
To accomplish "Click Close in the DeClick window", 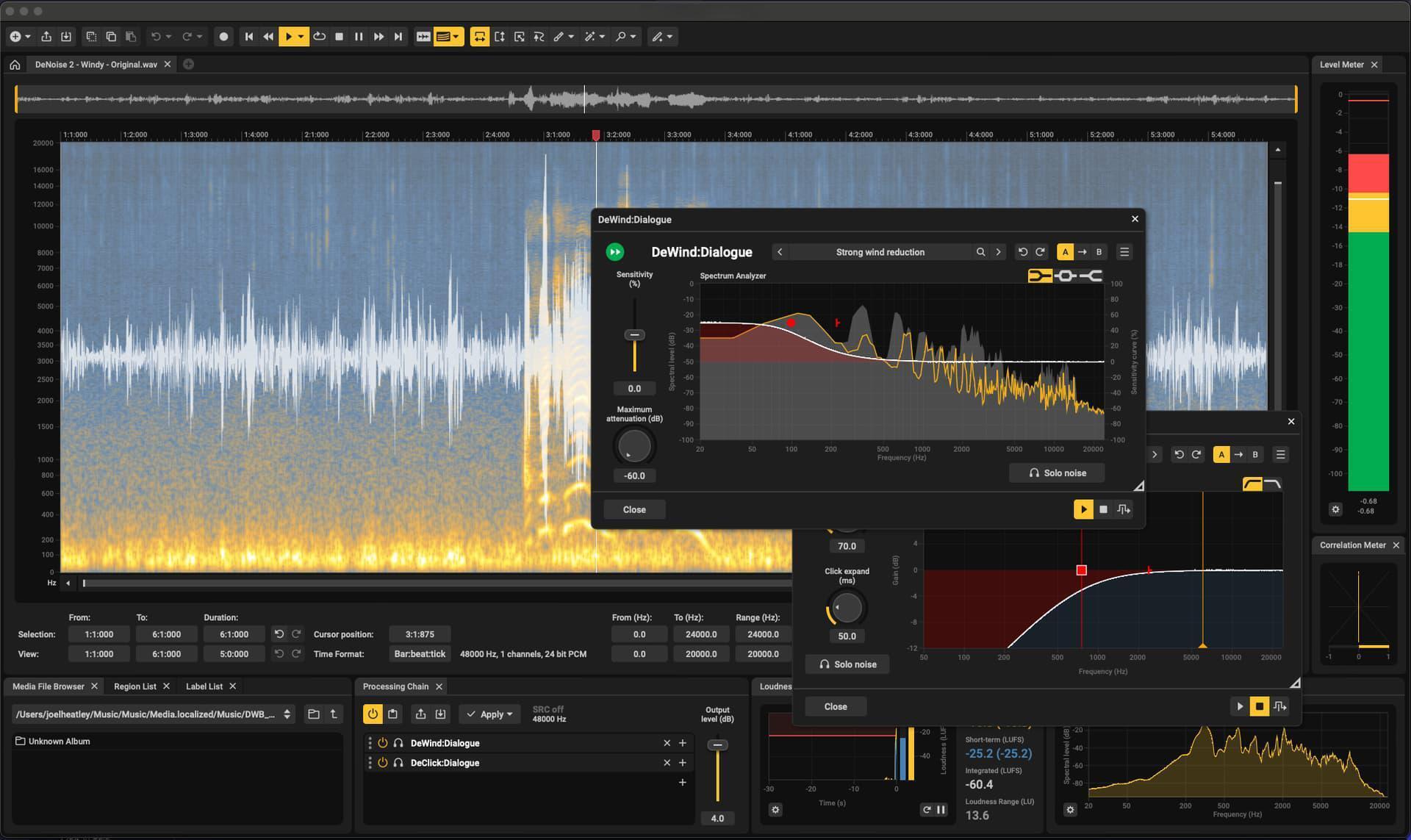I will pyautogui.click(x=836, y=706).
